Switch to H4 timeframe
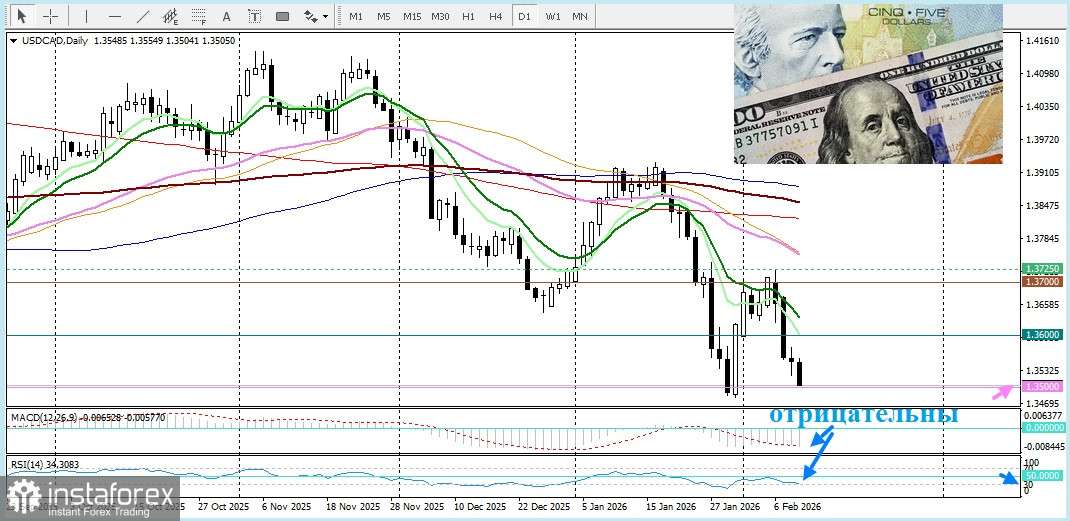 pyautogui.click(x=496, y=16)
